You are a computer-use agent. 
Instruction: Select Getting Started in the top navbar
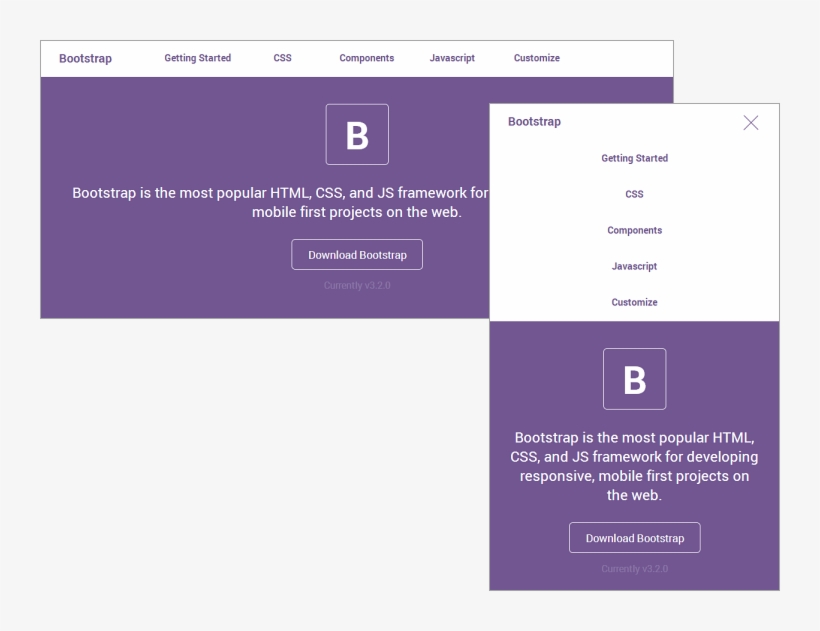click(x=197, y=58)
